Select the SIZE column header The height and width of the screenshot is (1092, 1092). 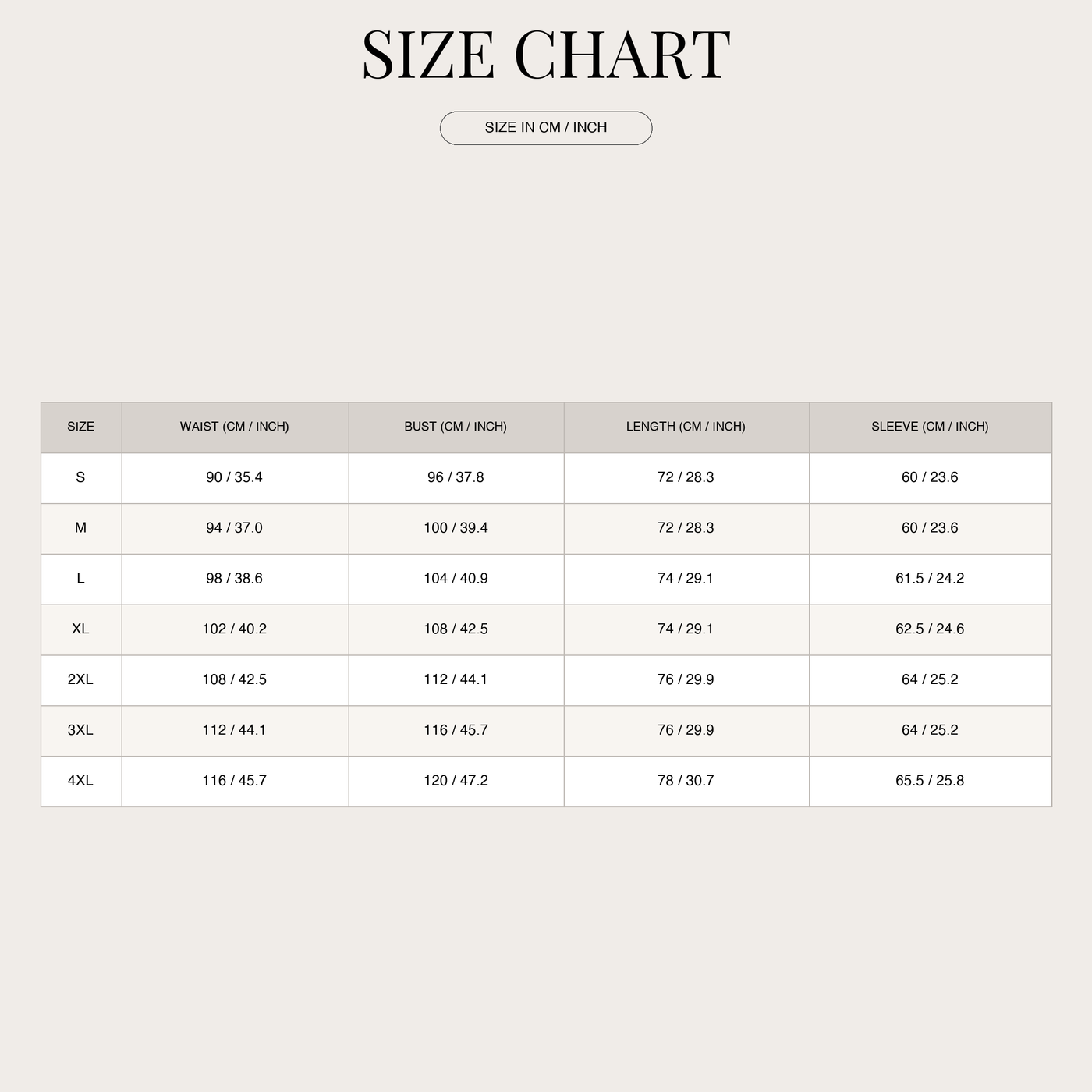tap(81, 427)
